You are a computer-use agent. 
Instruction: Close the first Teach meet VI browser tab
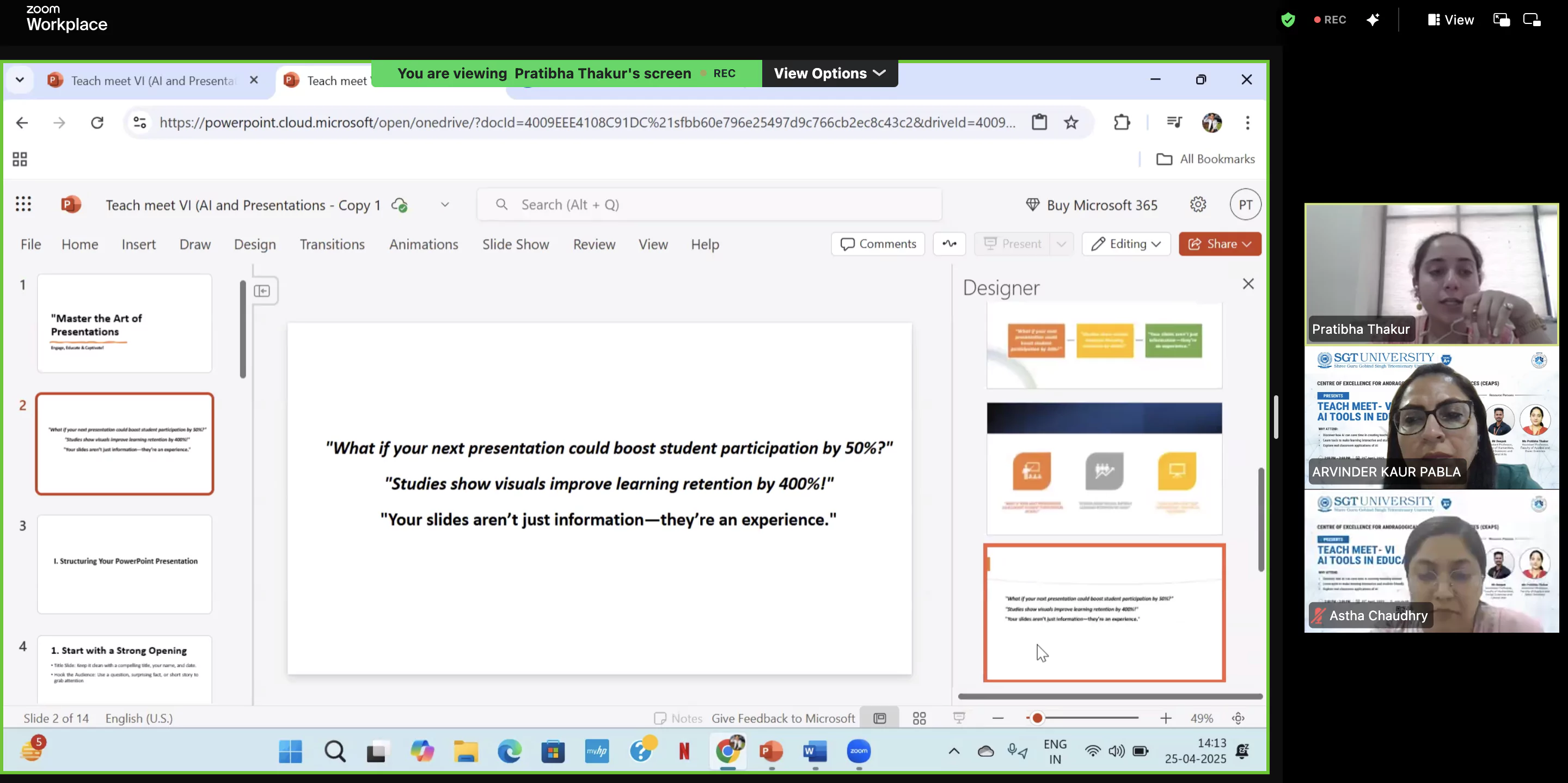254,79
